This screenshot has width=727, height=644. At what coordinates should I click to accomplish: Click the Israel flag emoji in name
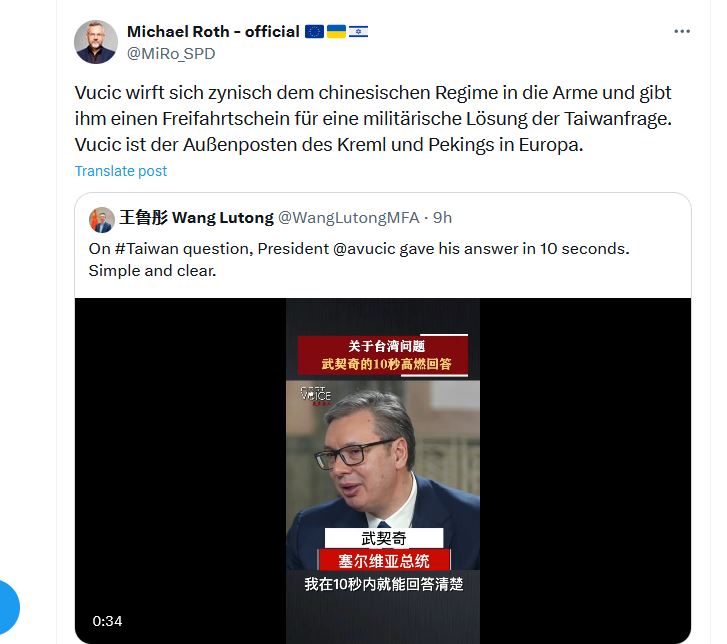[x=358, y=32]
